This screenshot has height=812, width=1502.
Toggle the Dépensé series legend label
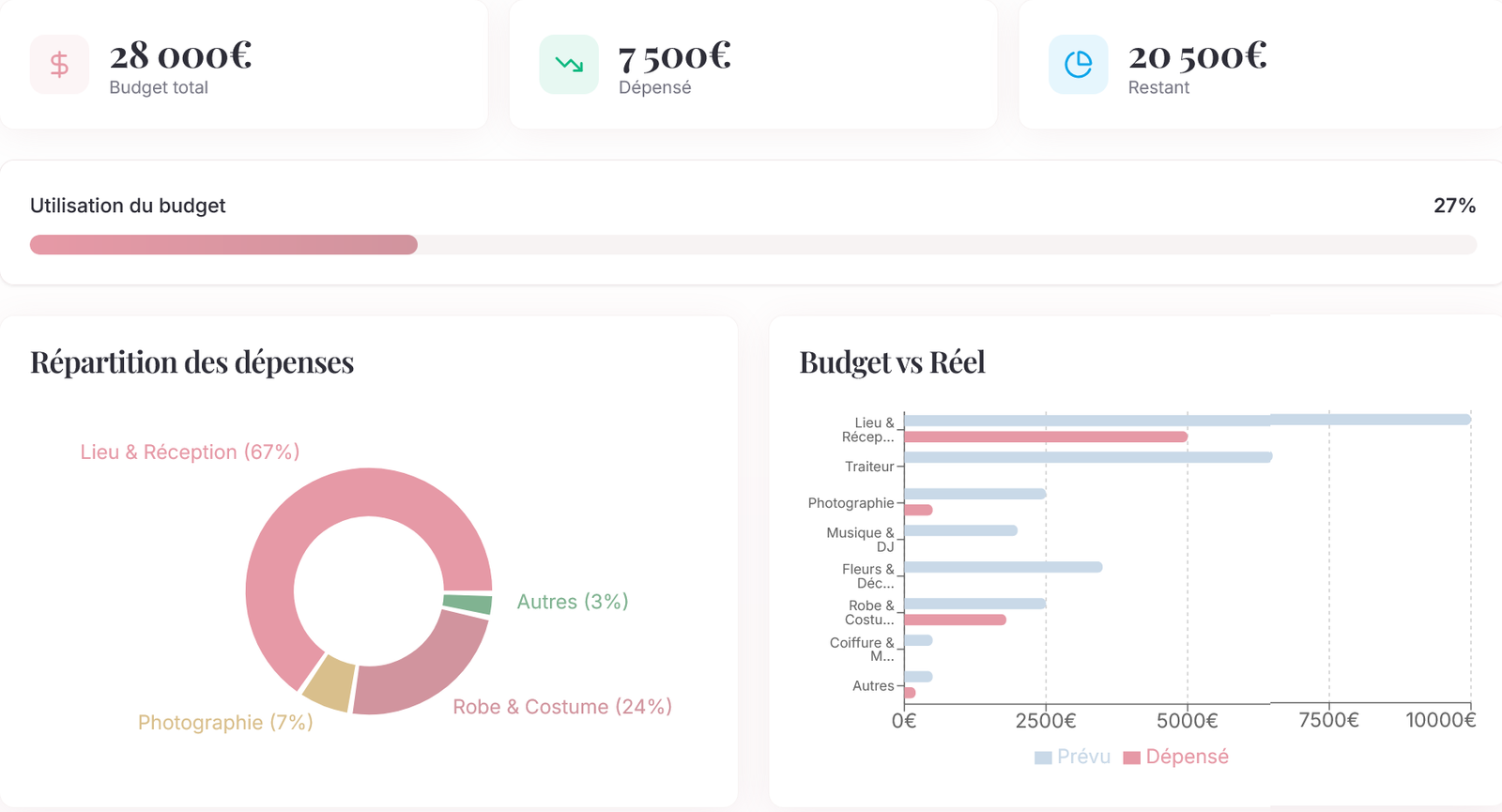pyautogui.click(x=1187, y=757)
